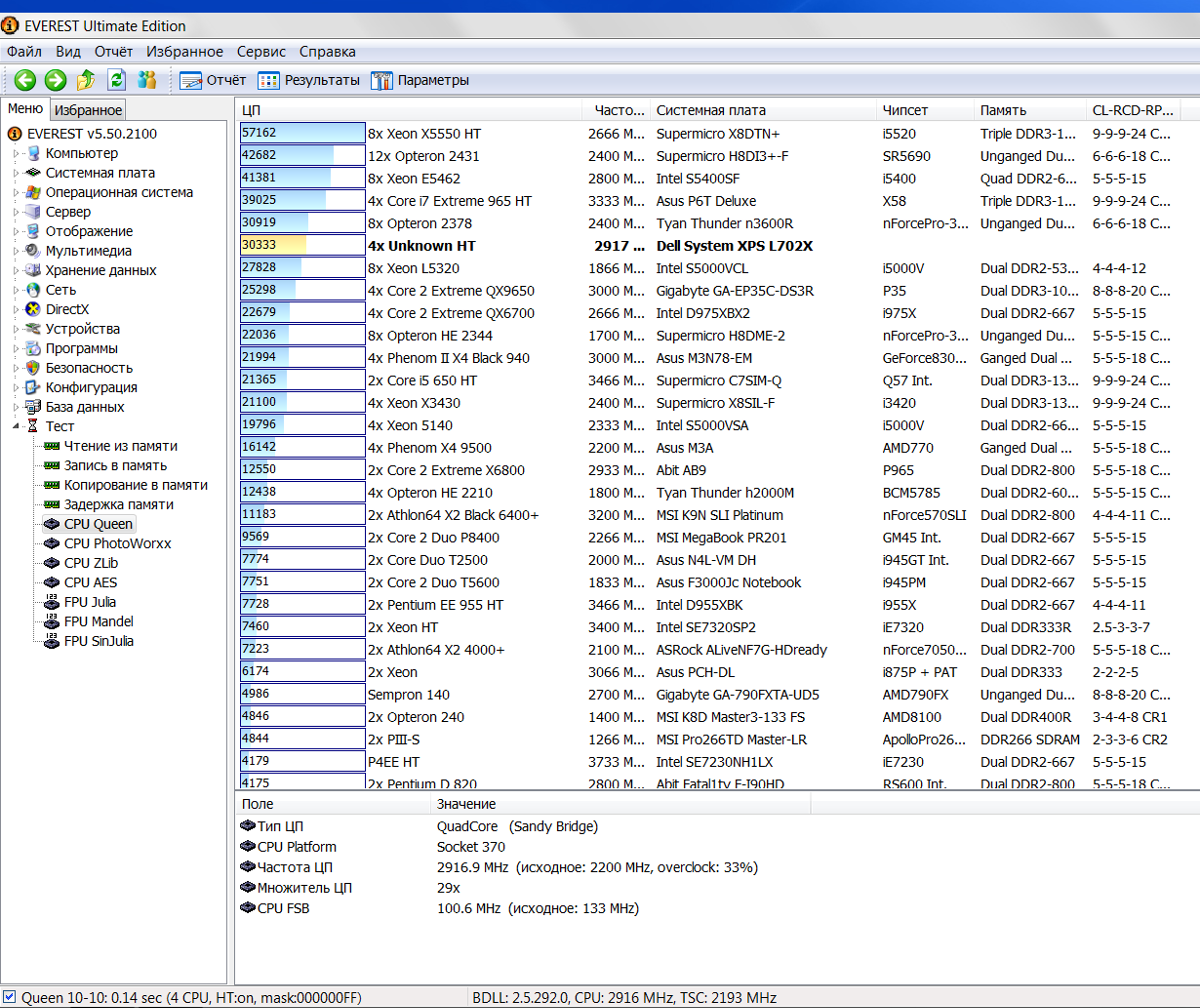
Task: Click the green Back arrow icon
Action: point(25,80)
